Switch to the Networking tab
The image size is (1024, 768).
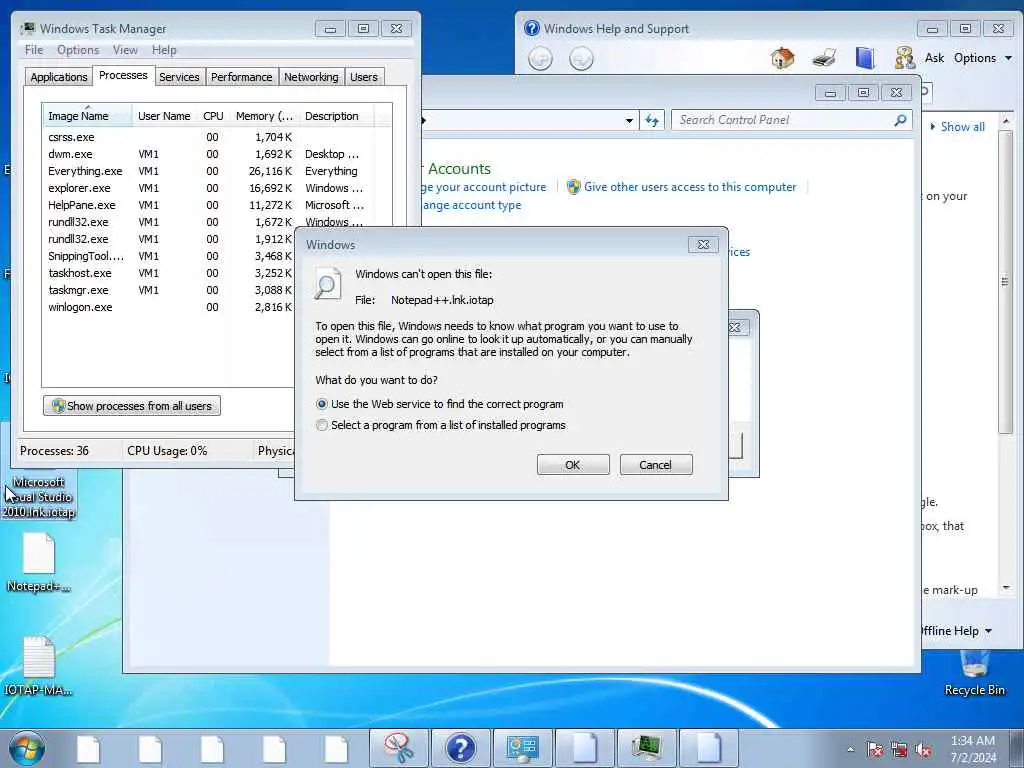(311, 77)
